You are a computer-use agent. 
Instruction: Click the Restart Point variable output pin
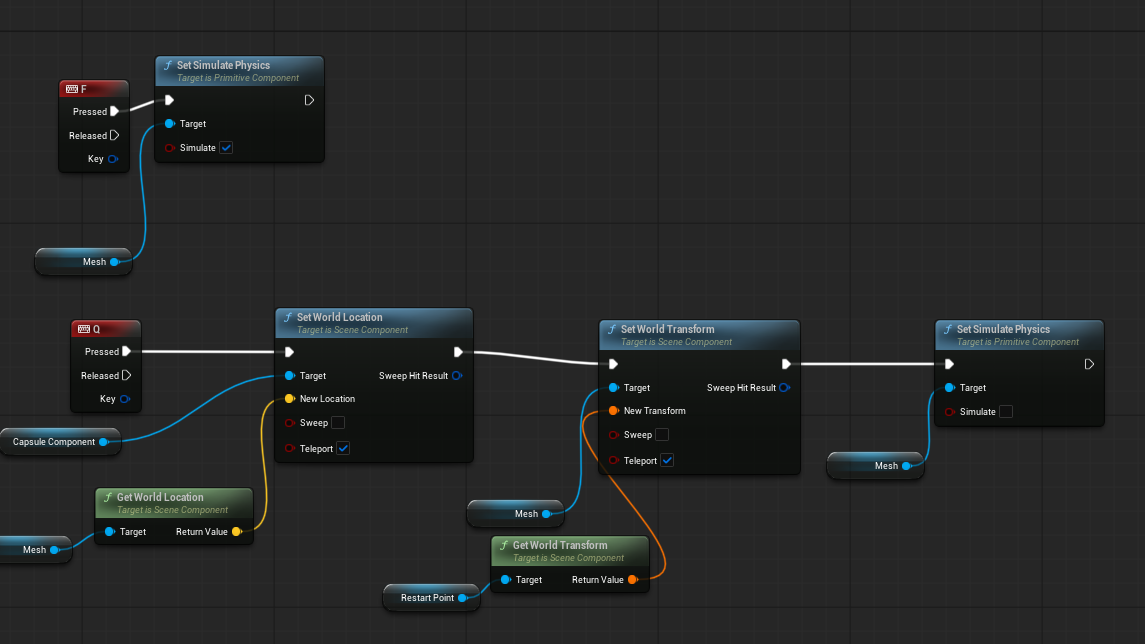tap(462, 598)
